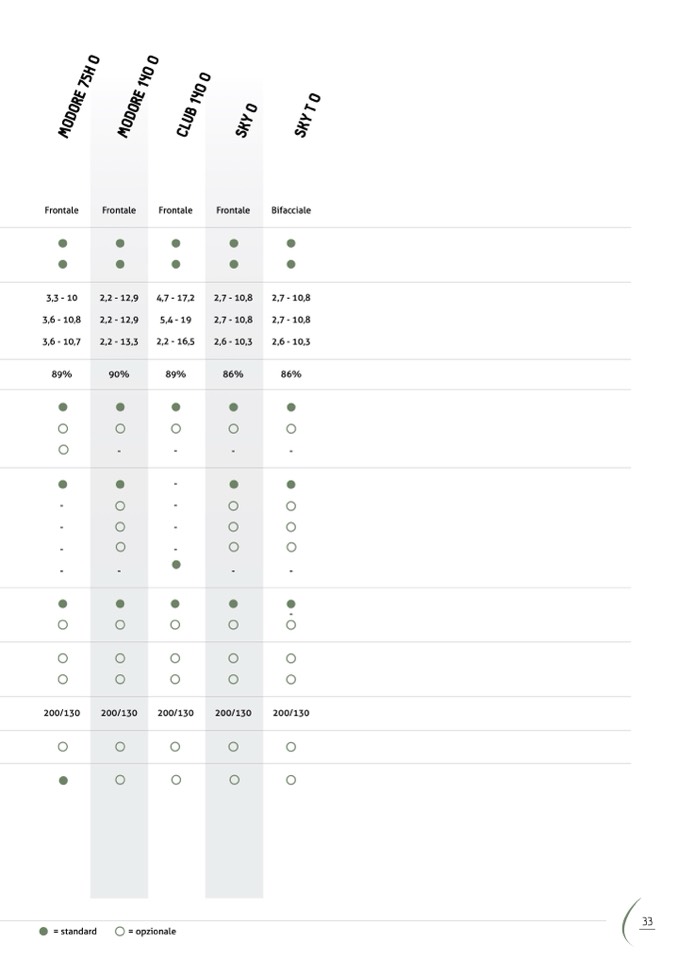This screenshot has height=959, width=678.
Task: Select the MODORE 75H O column header
Action: click(x=79, y=98)
